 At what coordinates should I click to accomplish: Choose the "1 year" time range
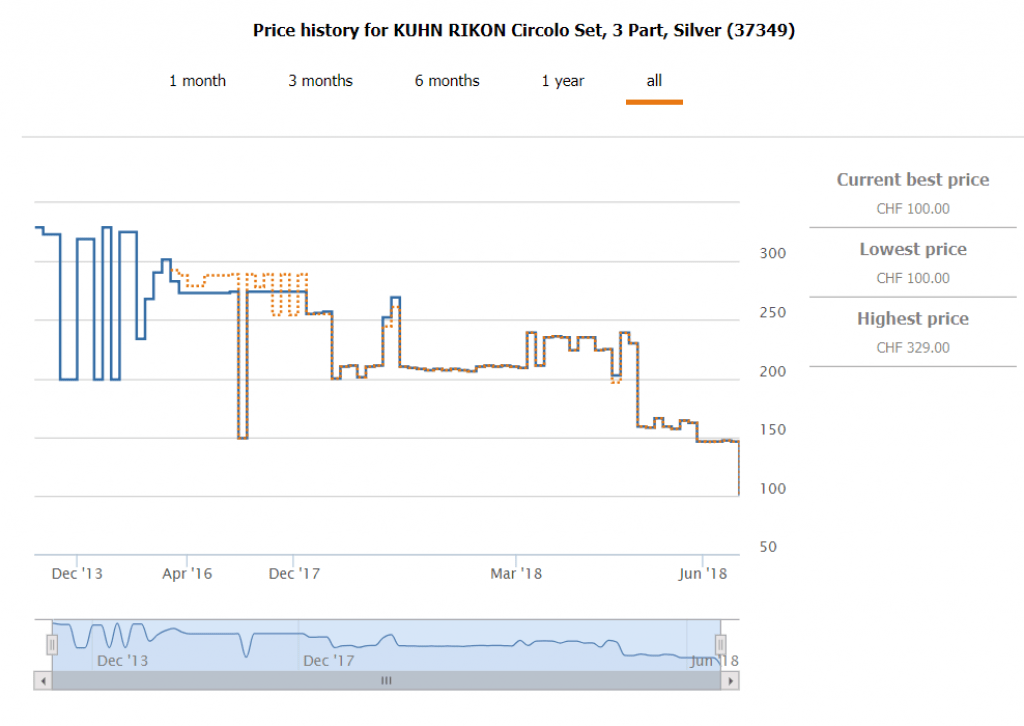[563, 81]
